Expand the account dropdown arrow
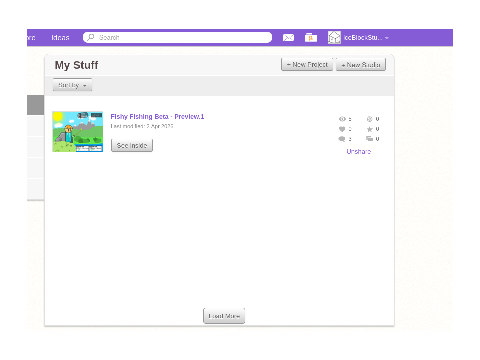480x360 pixels. (x=387, y=38)
